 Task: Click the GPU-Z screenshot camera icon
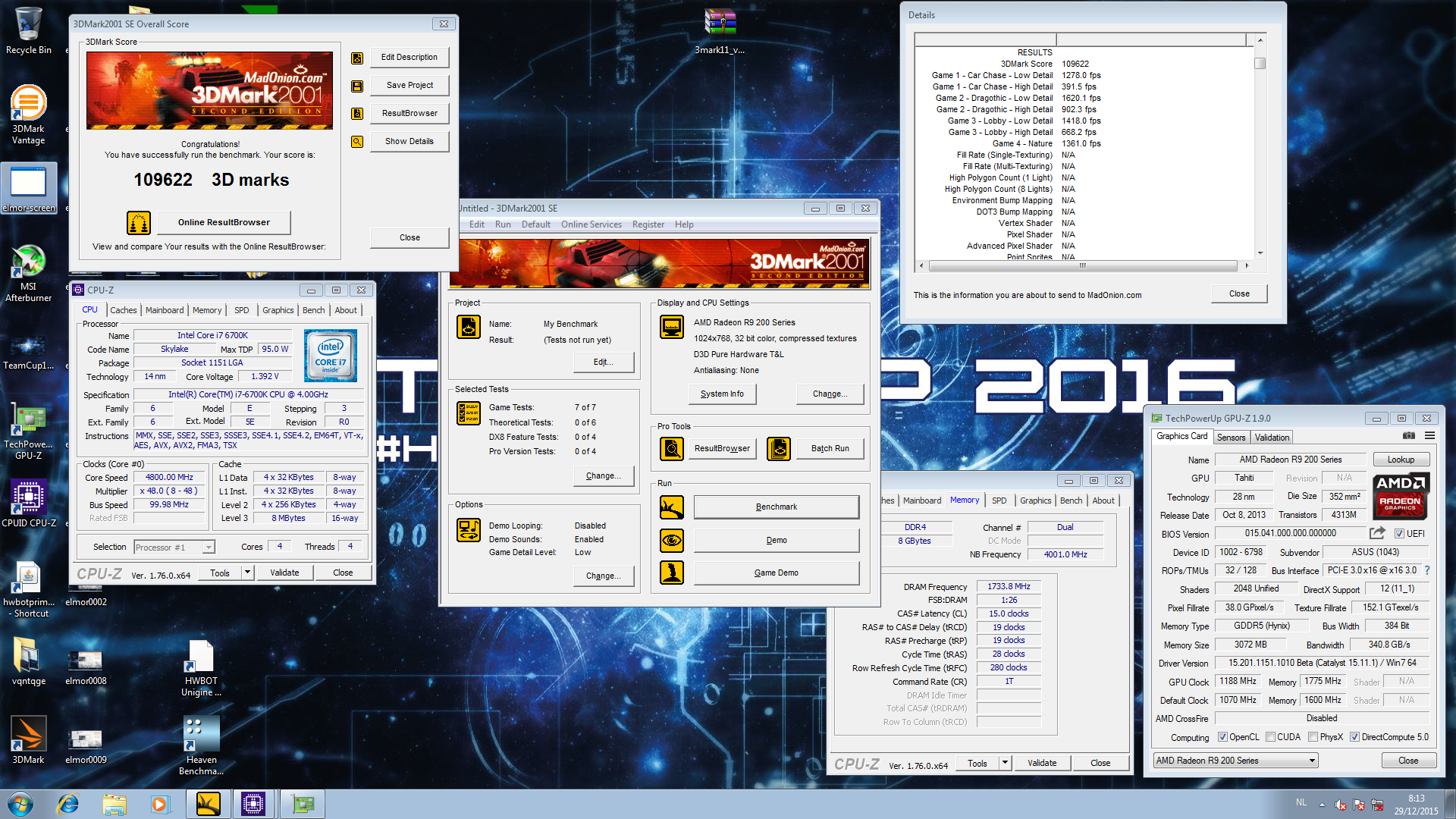pyautogui.click(x=1408, y=436)
